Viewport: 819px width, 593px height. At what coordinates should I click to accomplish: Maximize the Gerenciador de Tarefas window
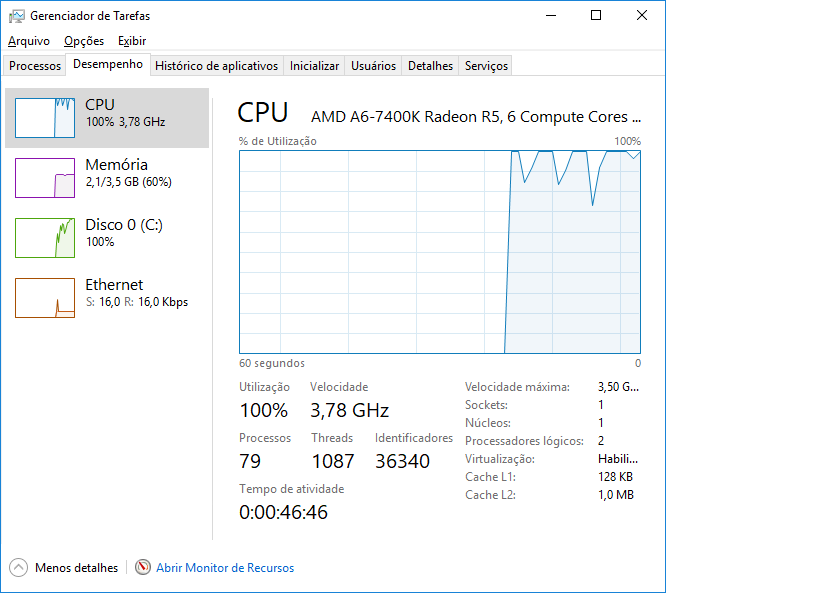pyautogui.click(x=596, y=16)
